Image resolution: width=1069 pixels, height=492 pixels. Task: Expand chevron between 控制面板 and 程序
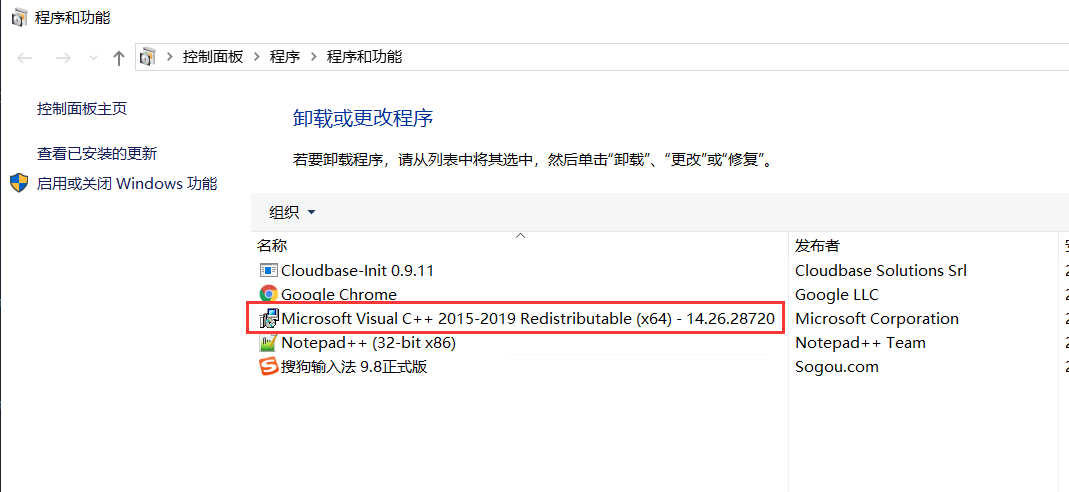pos(257,57)
